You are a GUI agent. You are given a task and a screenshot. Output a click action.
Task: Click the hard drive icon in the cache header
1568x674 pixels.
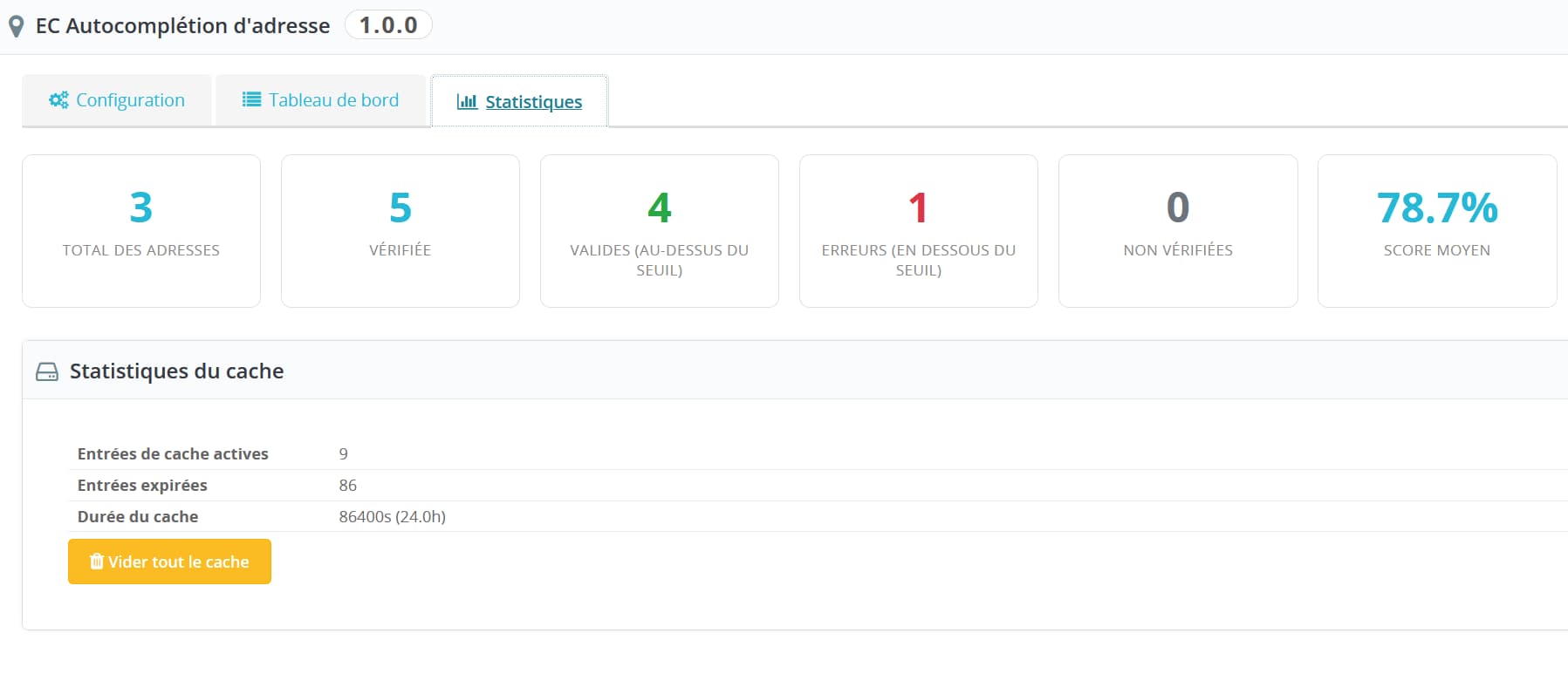[47, 372]
